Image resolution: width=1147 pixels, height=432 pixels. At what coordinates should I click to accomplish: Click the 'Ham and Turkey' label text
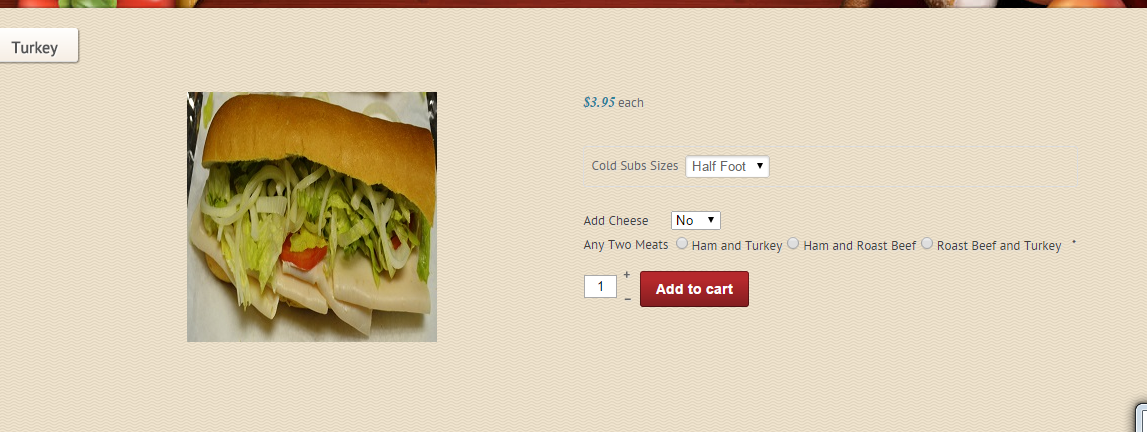tap(737, 246)
